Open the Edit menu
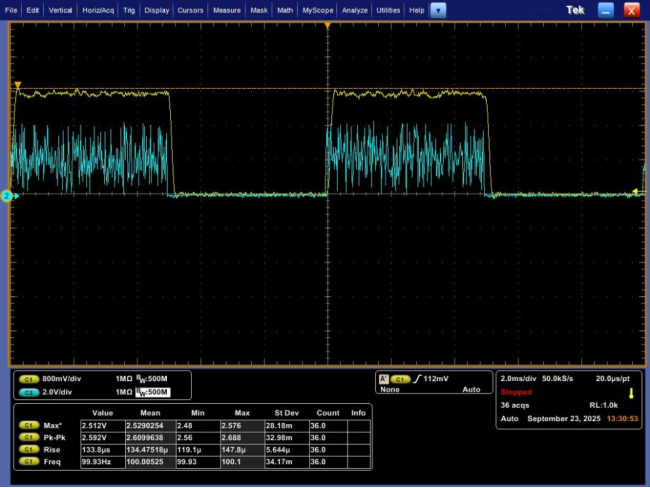Image resolution: width=650 pixels, height=488 pixels. (32, 10)
